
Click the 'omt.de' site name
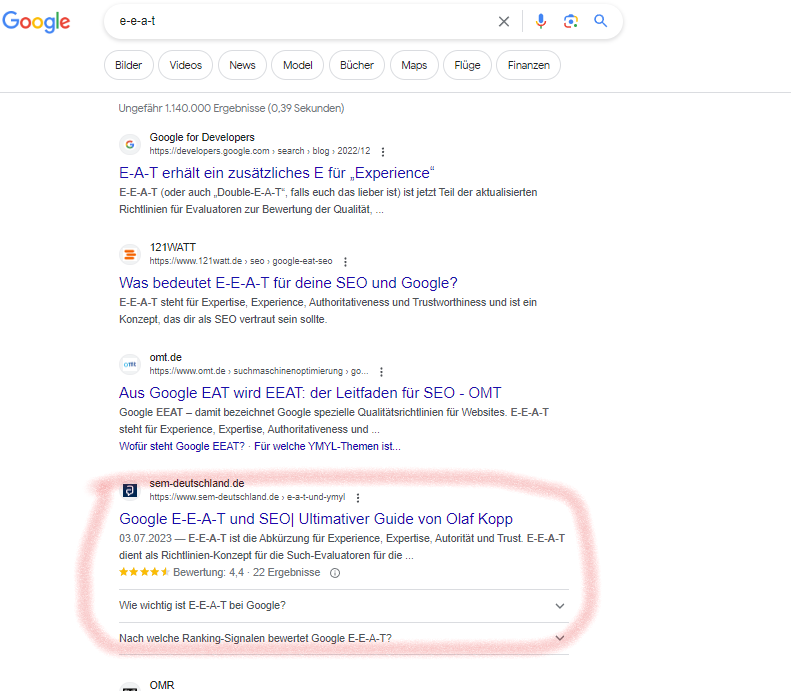tap(165, 357)
